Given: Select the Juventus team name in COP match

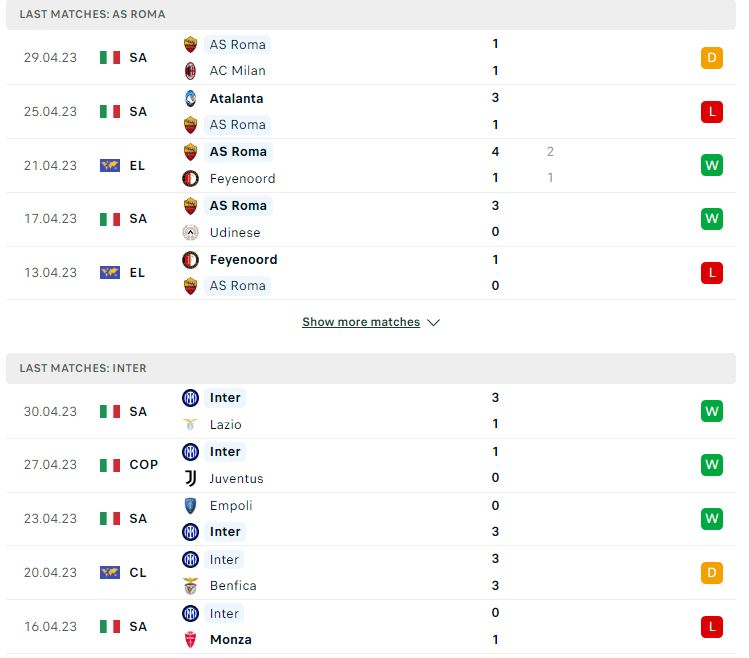Looking at the screenshot, I should pos(236,478).
